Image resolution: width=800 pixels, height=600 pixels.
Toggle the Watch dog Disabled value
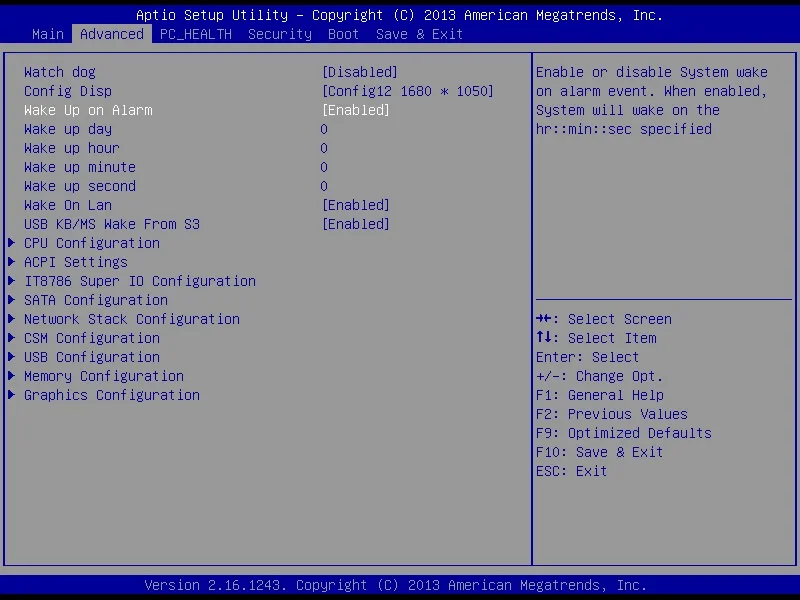pyautogui.click(x=359, y=72)
